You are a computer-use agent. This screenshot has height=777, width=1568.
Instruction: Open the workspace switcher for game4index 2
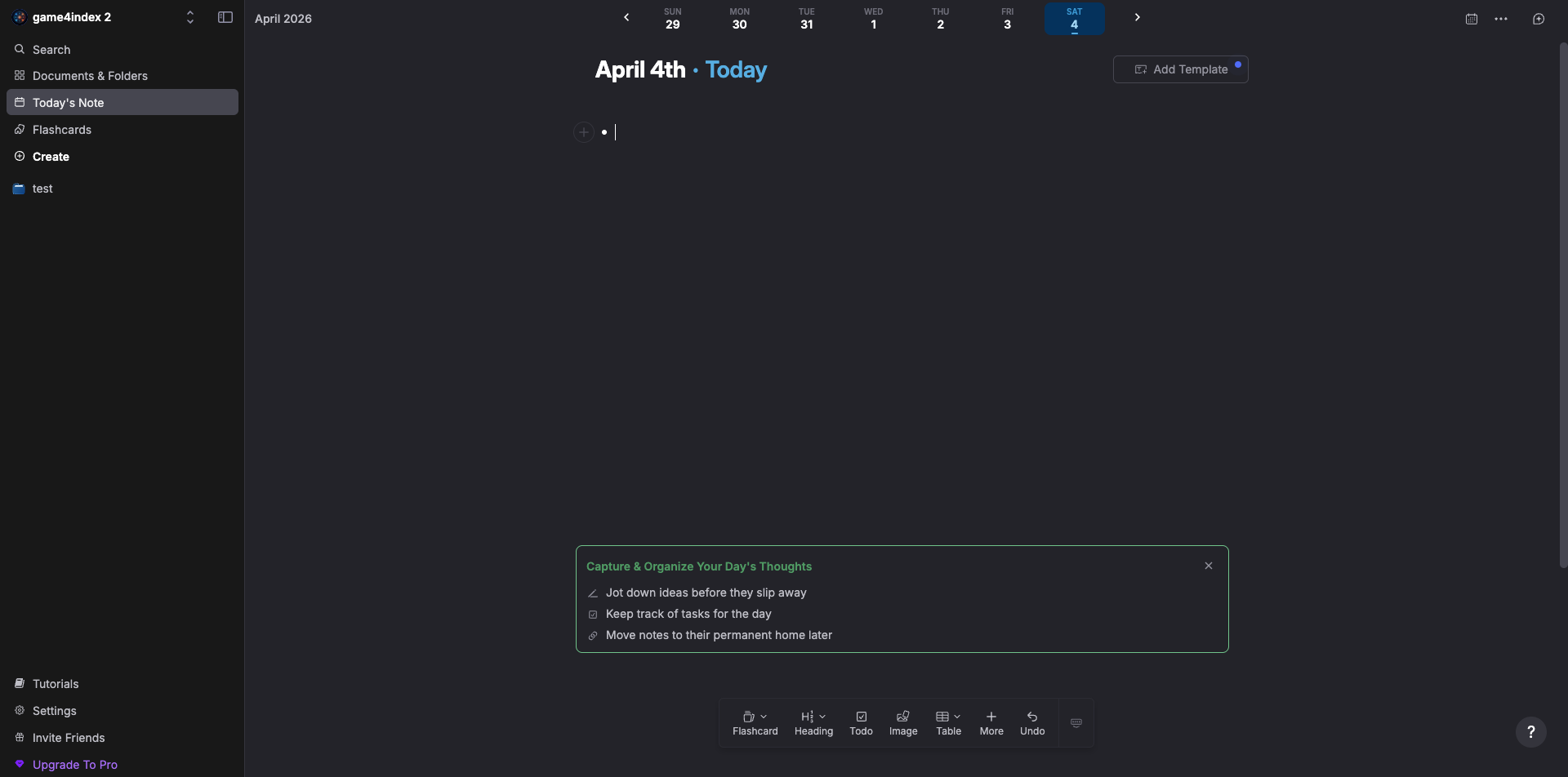(x=190, y=16)
